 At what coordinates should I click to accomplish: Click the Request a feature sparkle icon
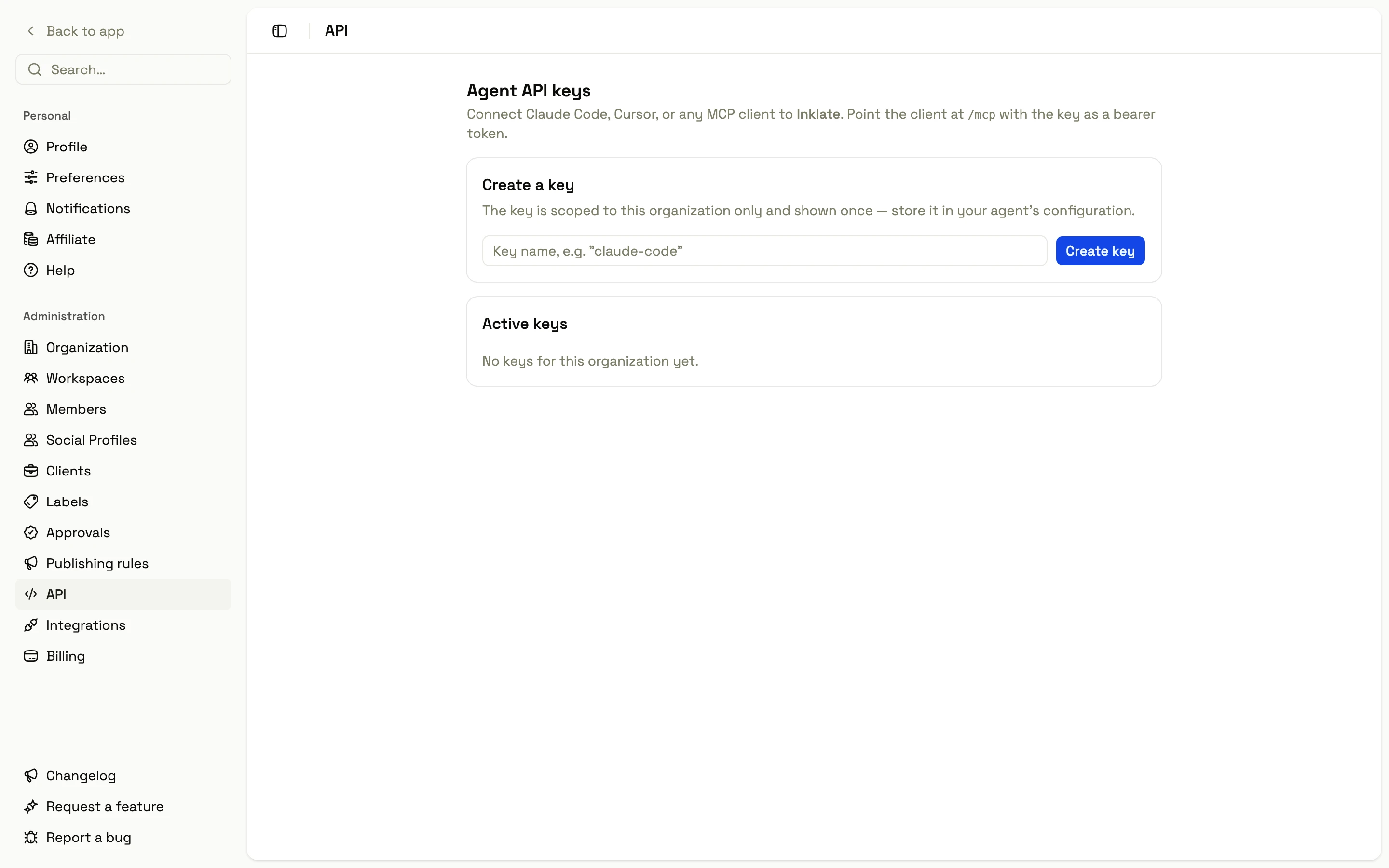[x=31, y=807]
